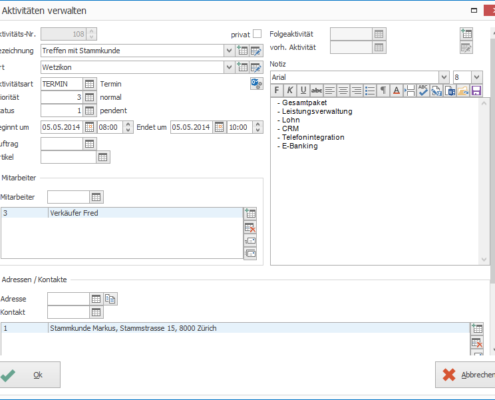The width and height of the screenshot is (495, 400).
Task: Click the paragraph mark icon
Action: 383,90
